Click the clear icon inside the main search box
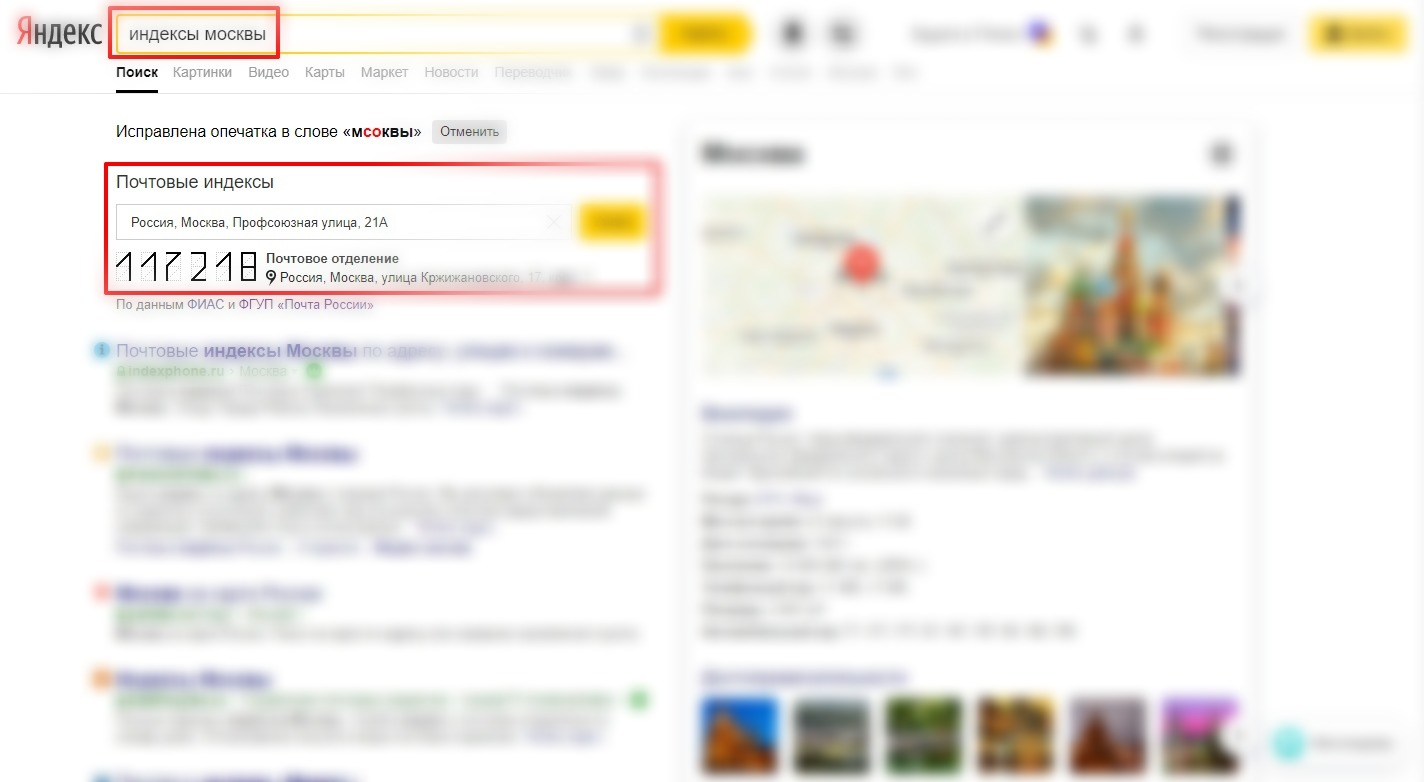Screen dimensions: 1424x782 640,34
